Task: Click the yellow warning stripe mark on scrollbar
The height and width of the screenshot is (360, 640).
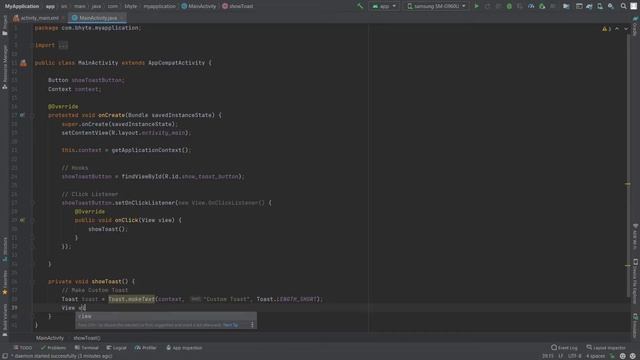Action: pos(628,184)
